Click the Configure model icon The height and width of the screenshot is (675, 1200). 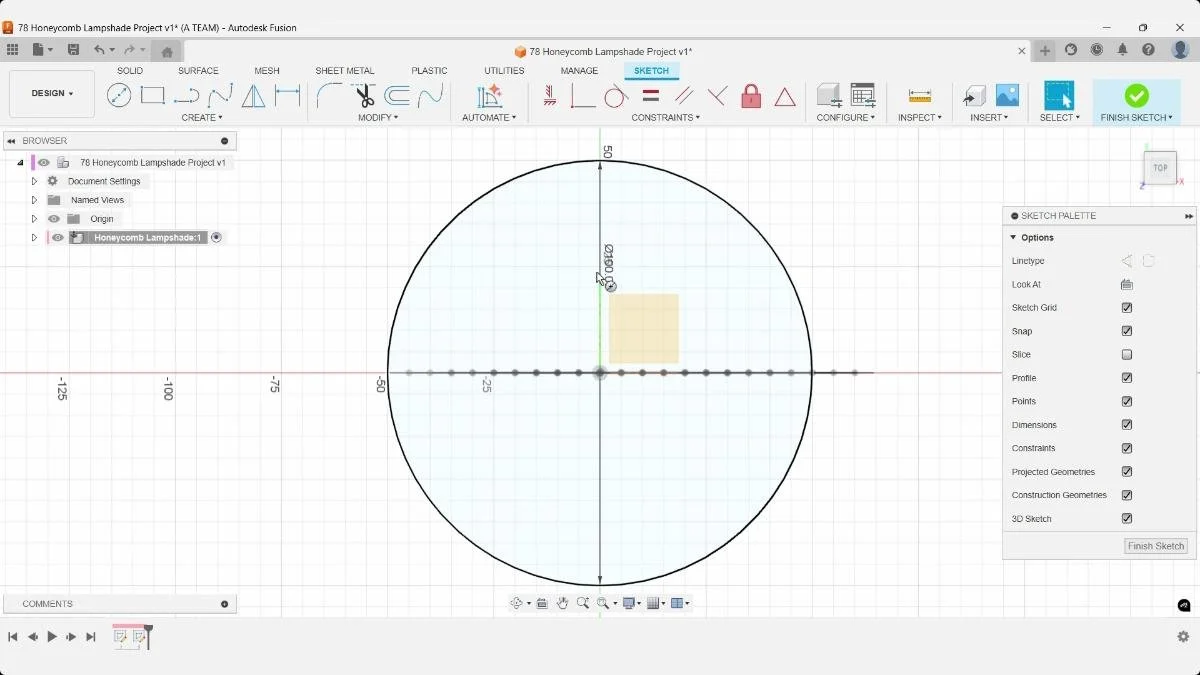[828, 95]
